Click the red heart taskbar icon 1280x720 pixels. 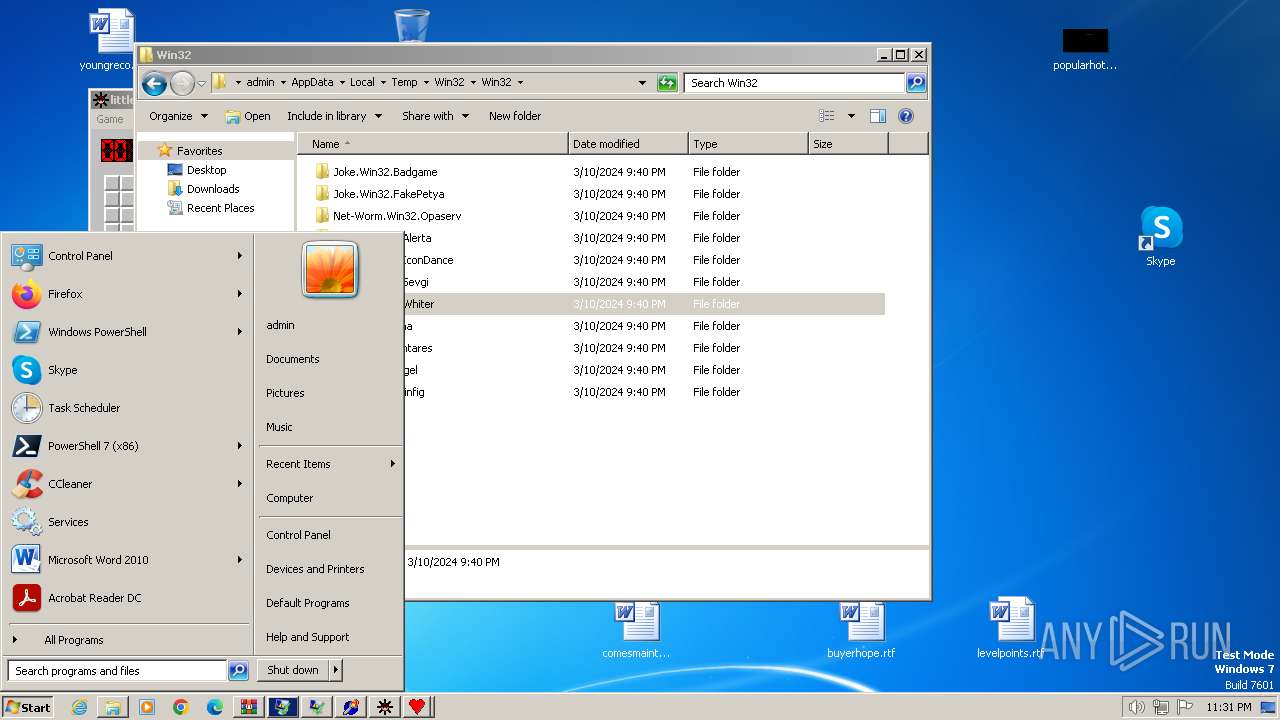tap(417, 707)
